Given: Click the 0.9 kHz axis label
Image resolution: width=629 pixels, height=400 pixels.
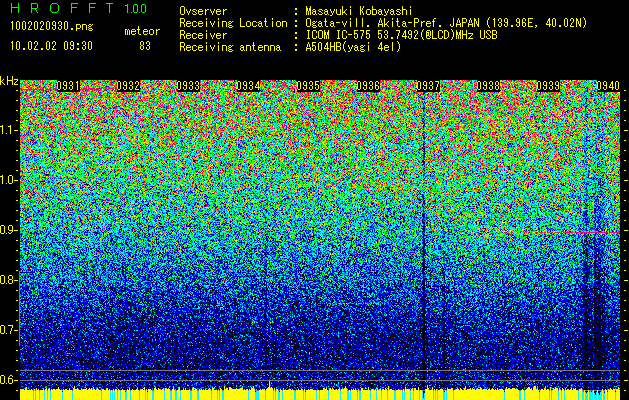Looking at the screenshot, I should coord(8,230).
